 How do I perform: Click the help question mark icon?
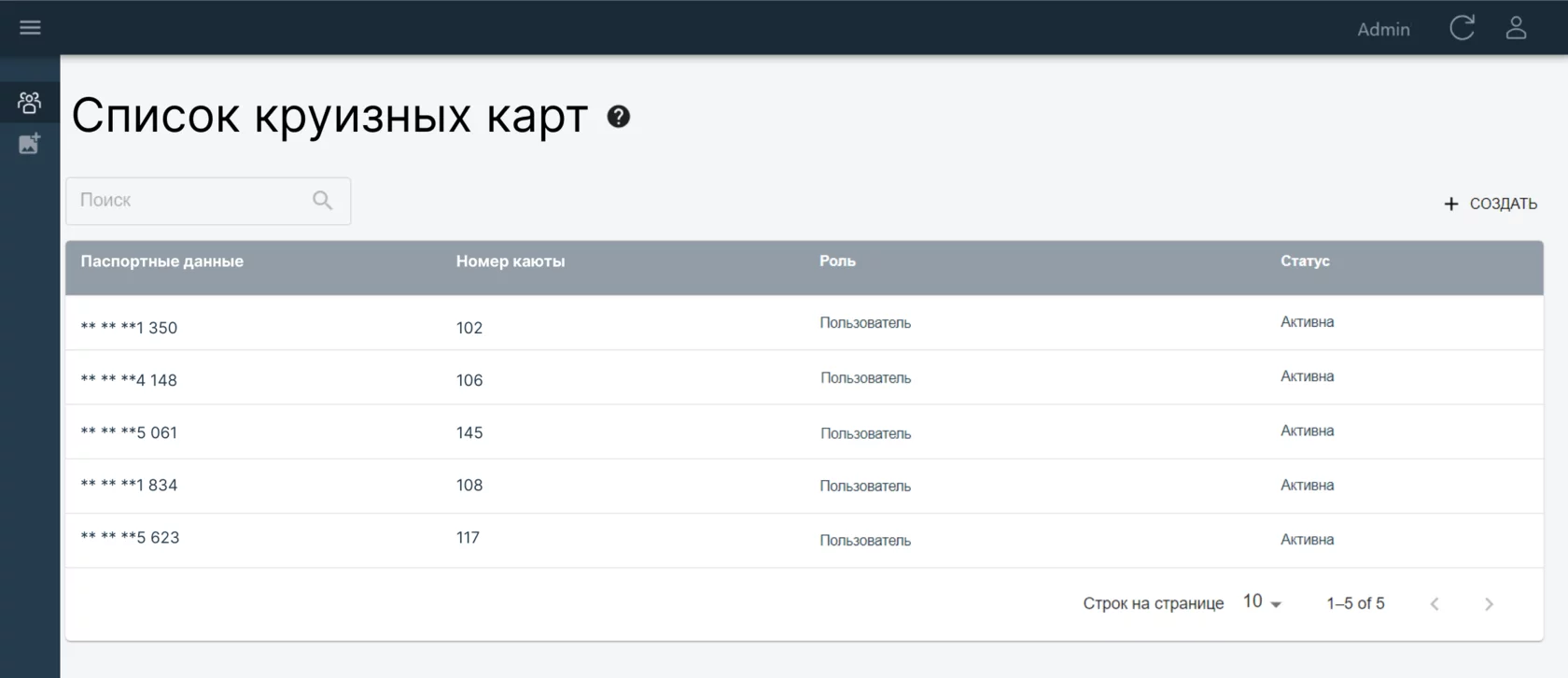pos(618,117)
